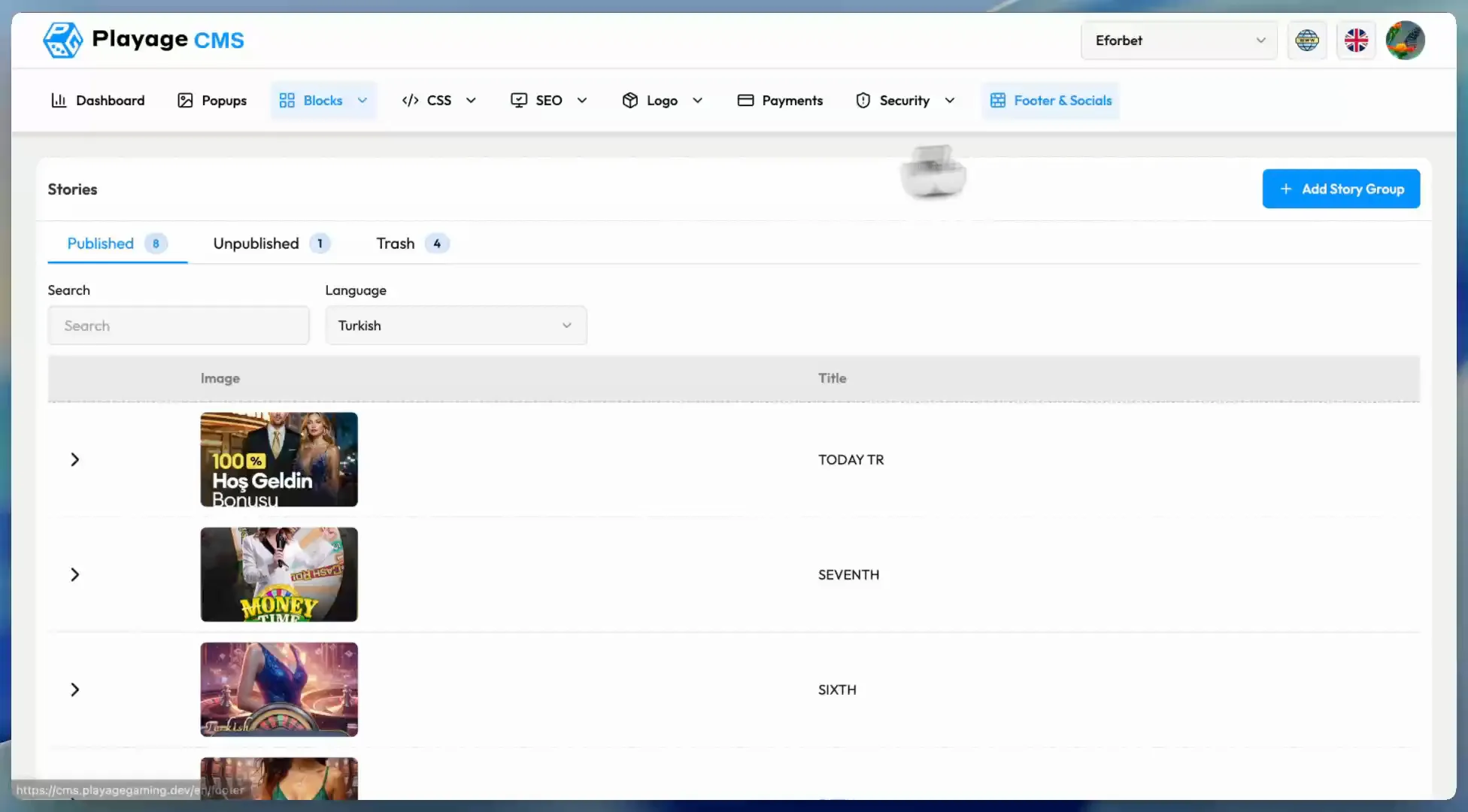The image size is (1468, 812).
Task: Click into the Search input field
Action: coord(178,326)
